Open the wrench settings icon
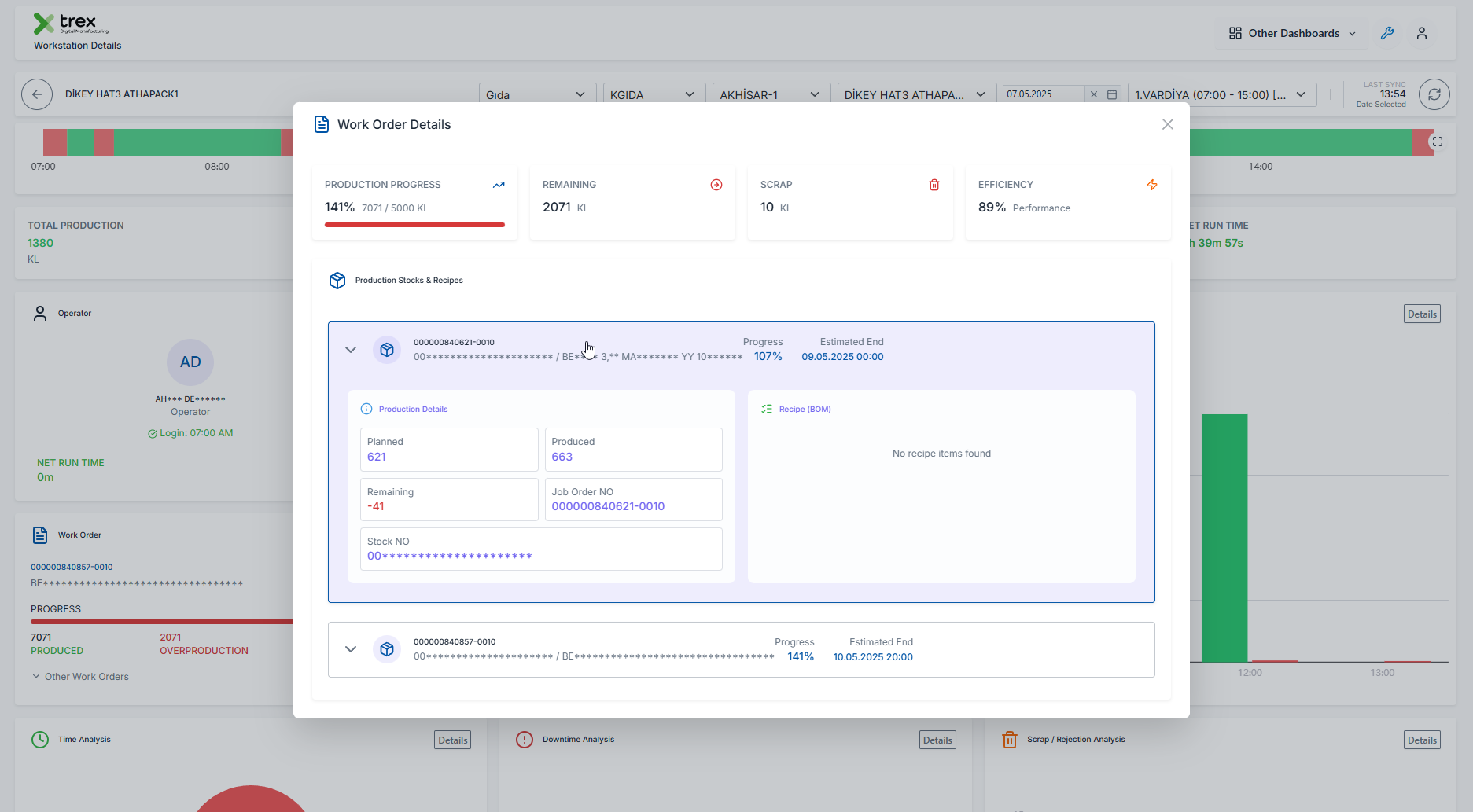The height and width of the screenshot is (812, 1473). click(1387, 33)
